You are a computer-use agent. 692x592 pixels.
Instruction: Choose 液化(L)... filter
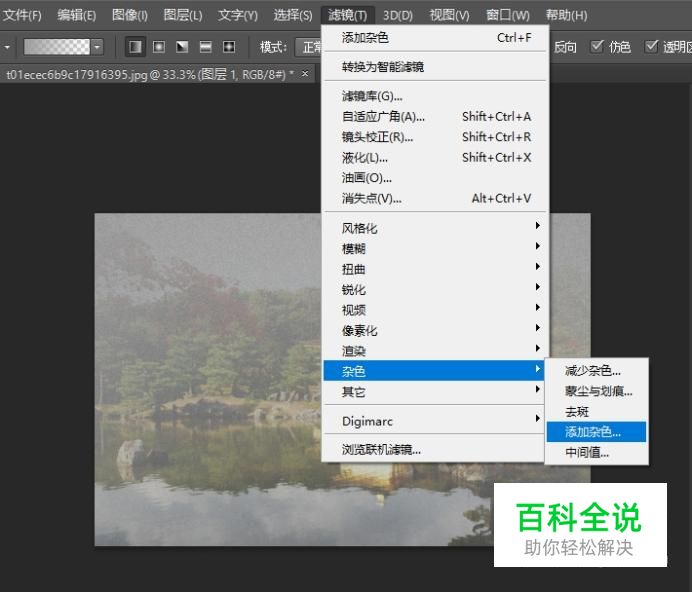tap(435, 157)
